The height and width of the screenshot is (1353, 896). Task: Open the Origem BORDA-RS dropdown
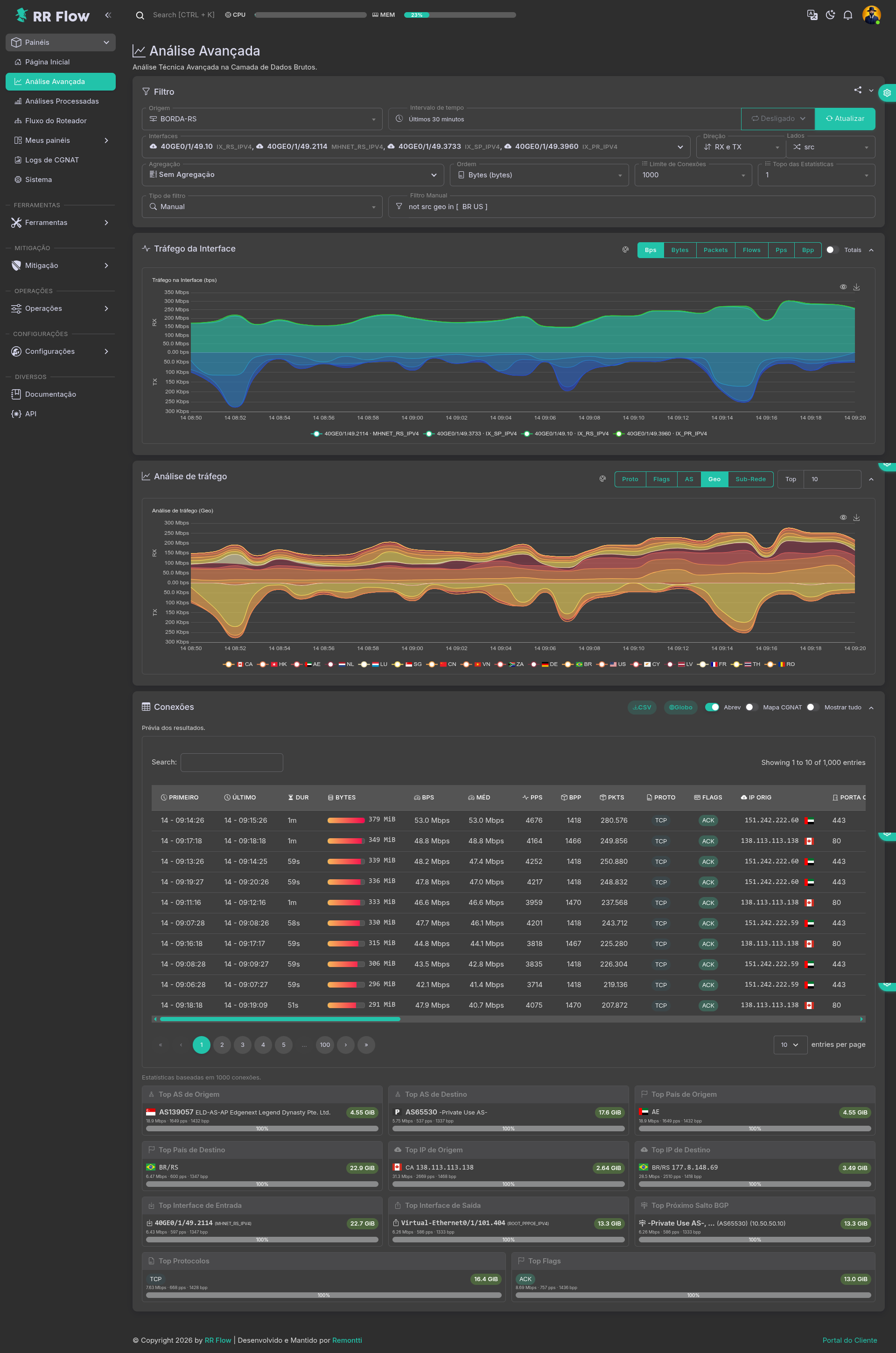tap(262, 119)
